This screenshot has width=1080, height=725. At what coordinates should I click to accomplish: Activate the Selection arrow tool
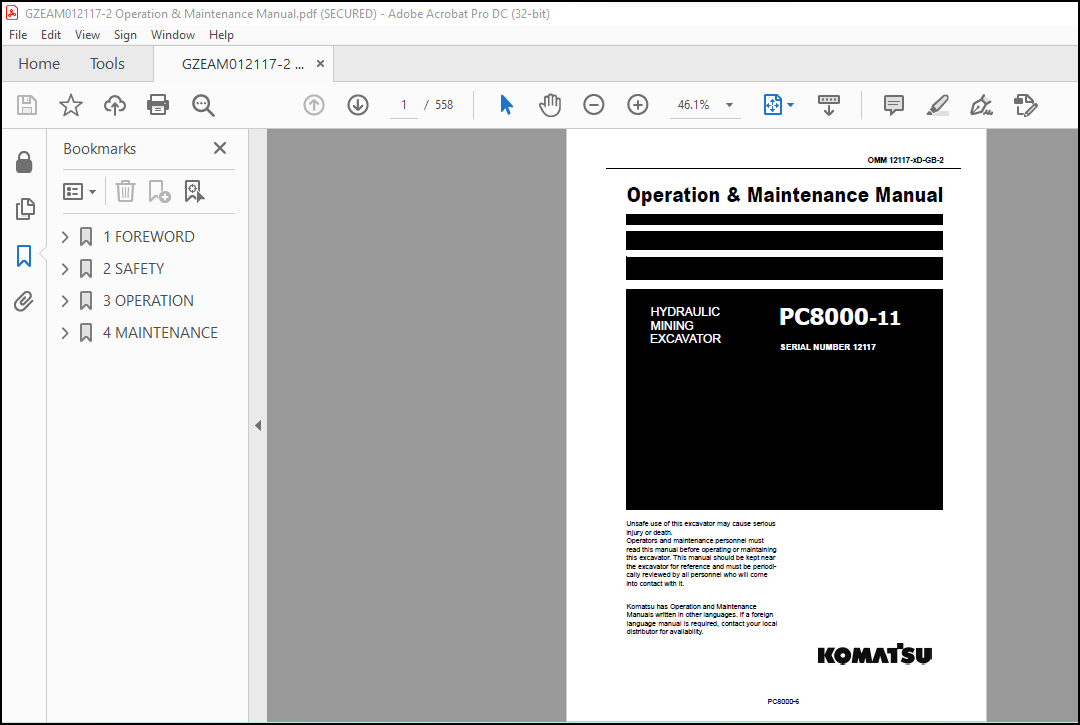click(506, 105)
